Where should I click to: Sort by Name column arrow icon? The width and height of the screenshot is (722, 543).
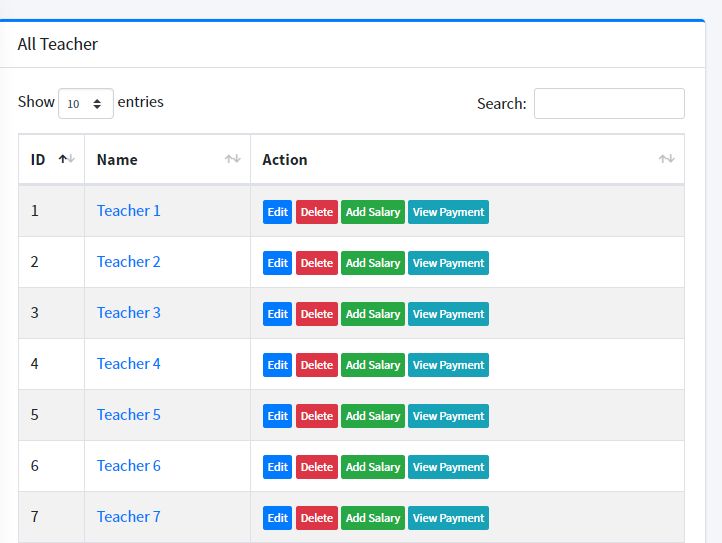233,159
